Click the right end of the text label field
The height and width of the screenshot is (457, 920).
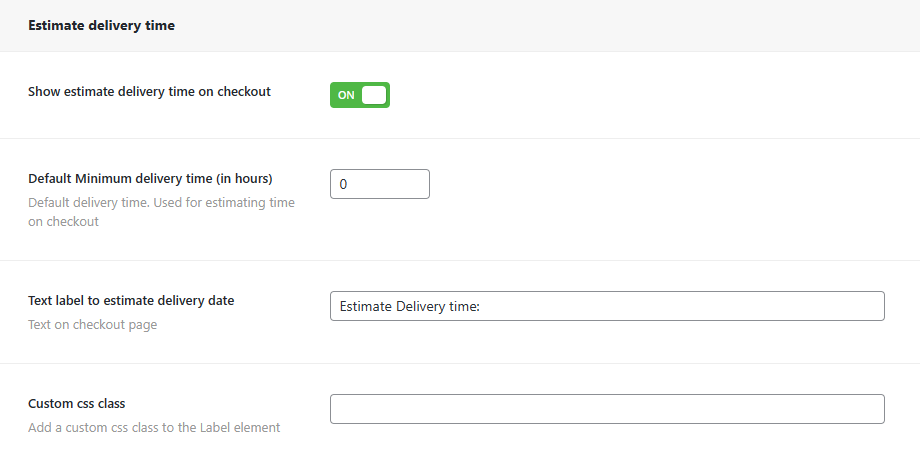click(870, 306)
